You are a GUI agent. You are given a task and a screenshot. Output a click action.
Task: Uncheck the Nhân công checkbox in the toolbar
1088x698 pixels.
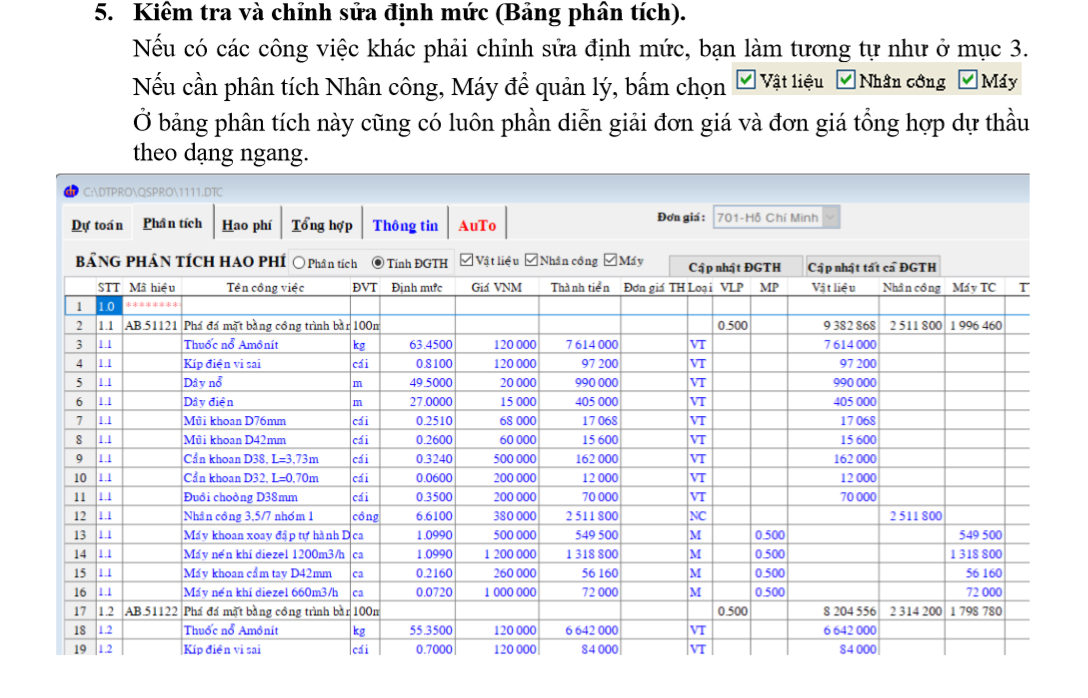[x=531, y=261]
